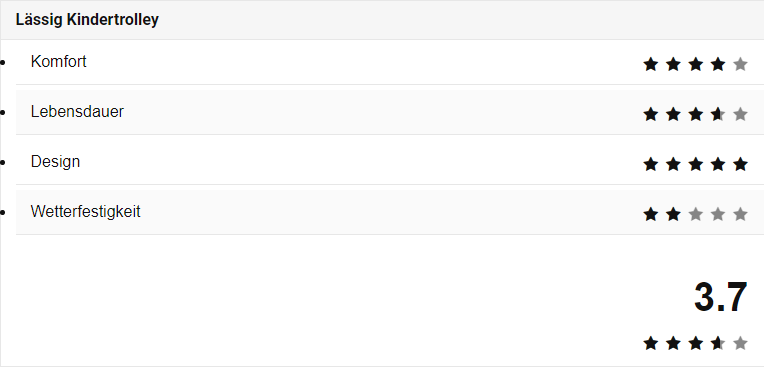Click the last grey star of Wetterfestigkeit

(740, 214)
